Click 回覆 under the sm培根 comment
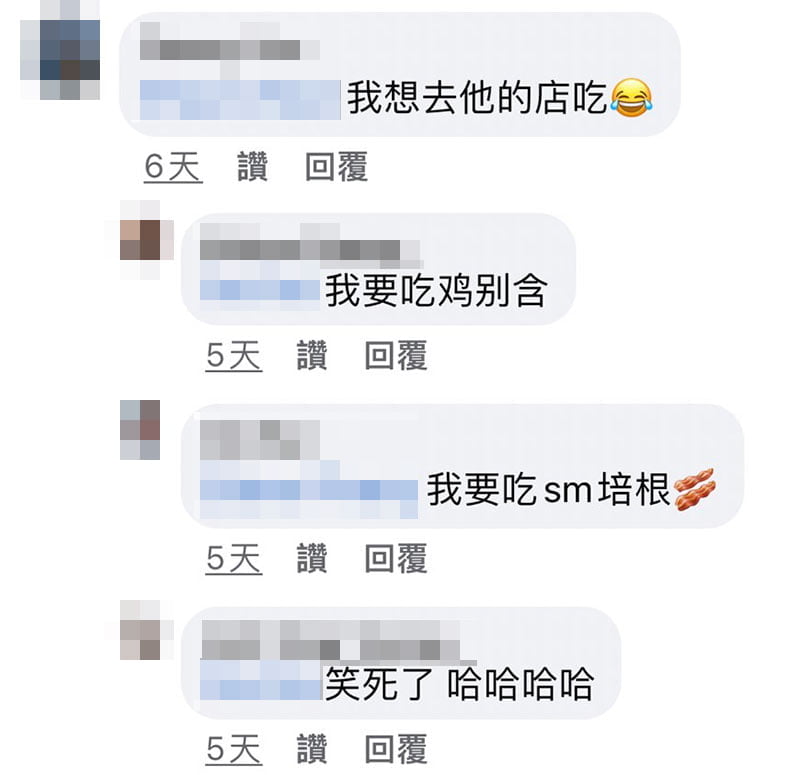The width and height of the screenshot is (800, 775). point(396,559)
